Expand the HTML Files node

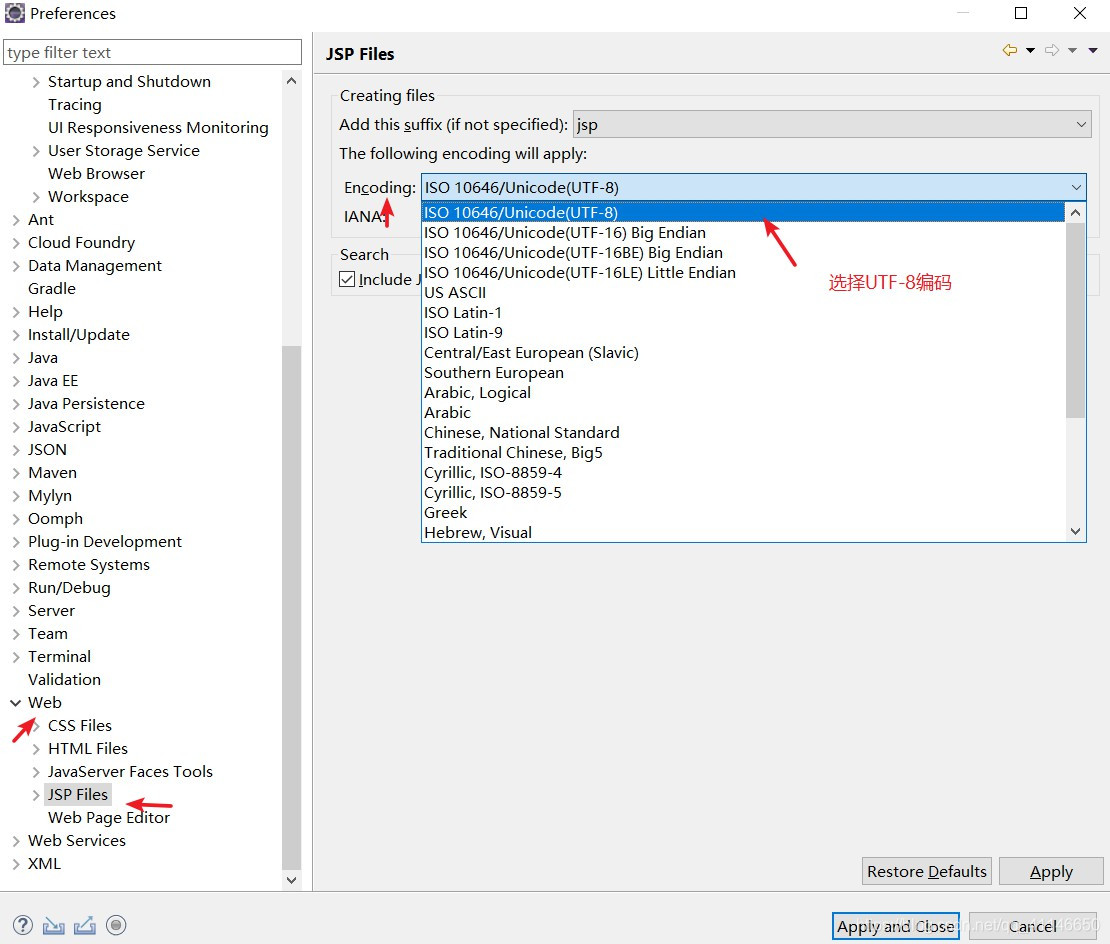[35, 749]
